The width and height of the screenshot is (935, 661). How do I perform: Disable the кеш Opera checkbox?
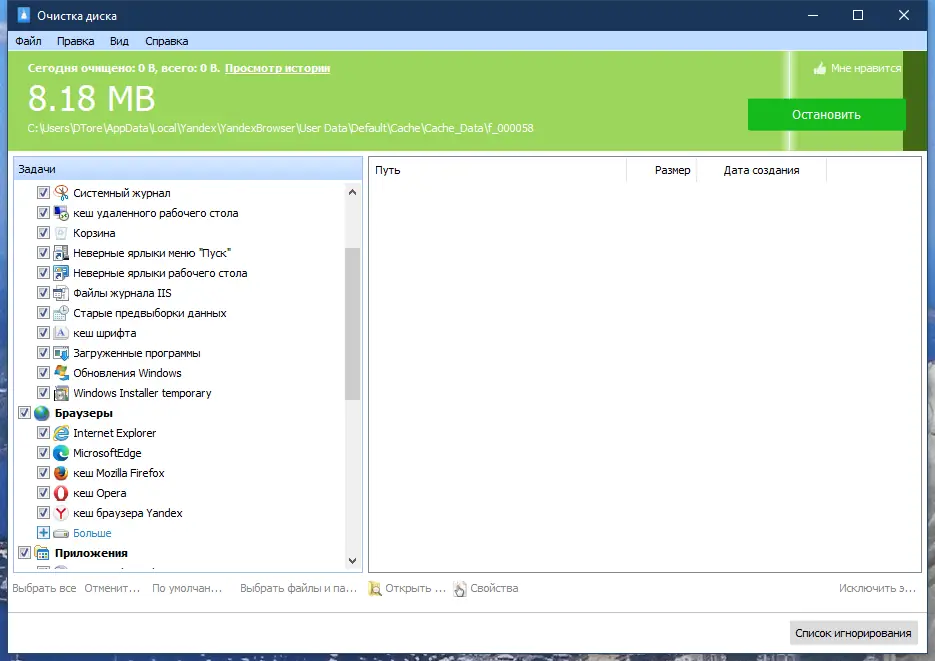coord(43,493)
